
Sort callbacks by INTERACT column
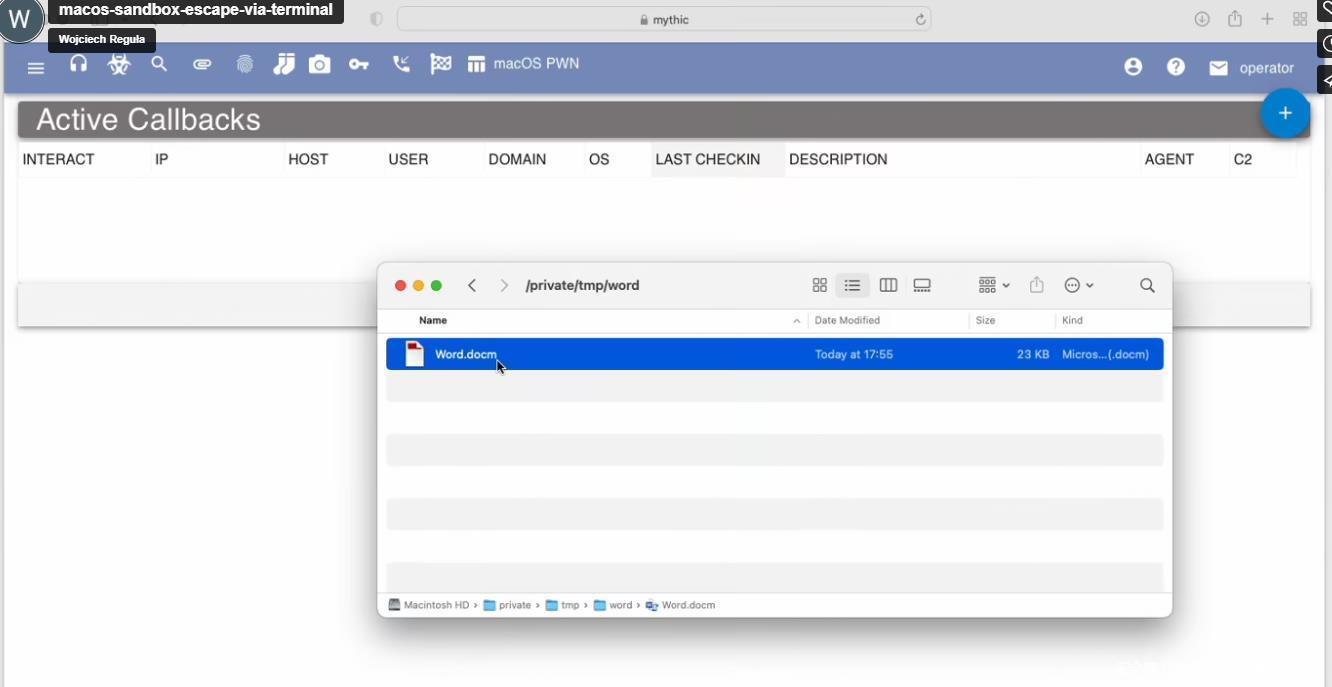pyautogui.click(x=58, y=159)
